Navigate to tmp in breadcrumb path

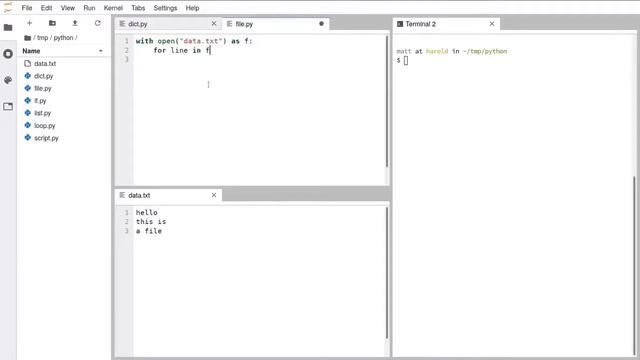pos(42,38)
